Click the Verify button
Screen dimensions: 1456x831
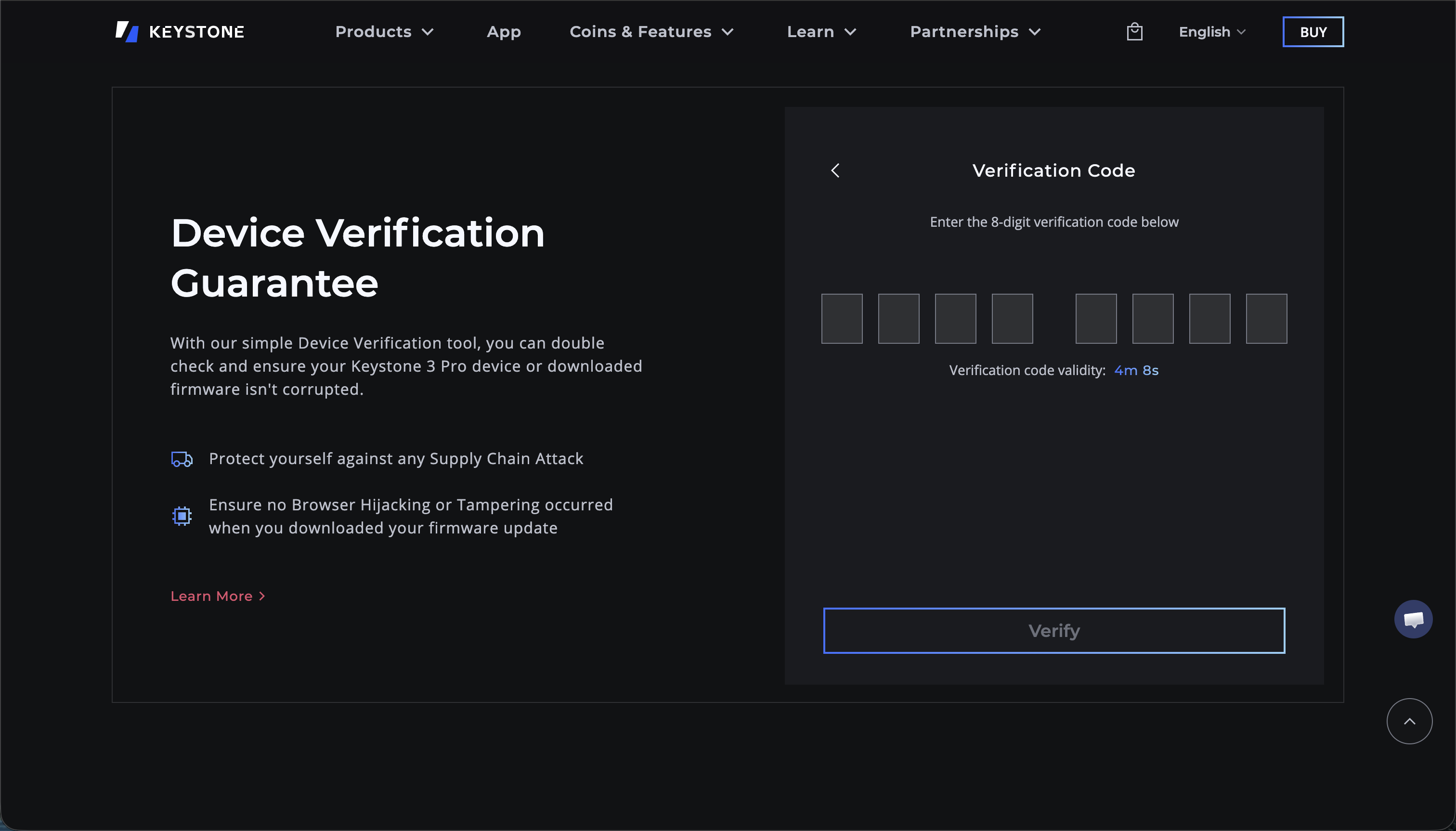(1053, 630)
